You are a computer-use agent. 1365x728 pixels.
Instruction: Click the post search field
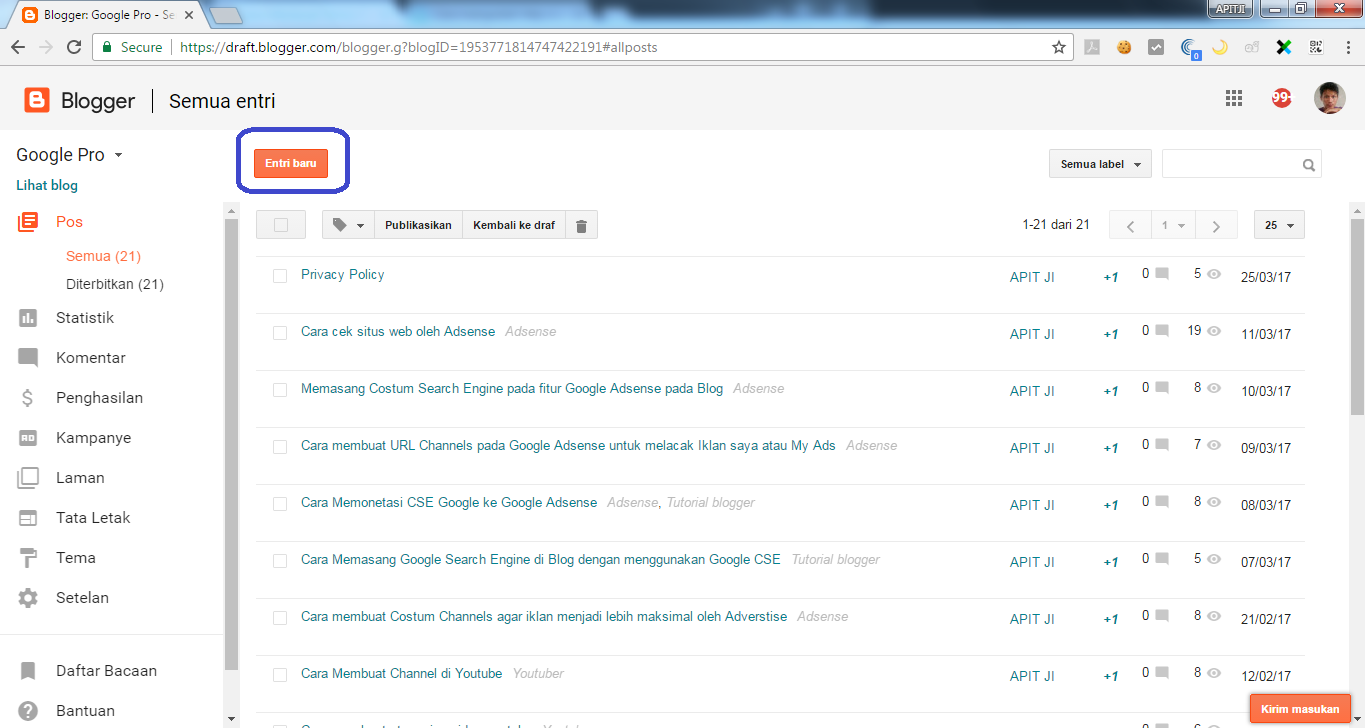pos(1230,163)
